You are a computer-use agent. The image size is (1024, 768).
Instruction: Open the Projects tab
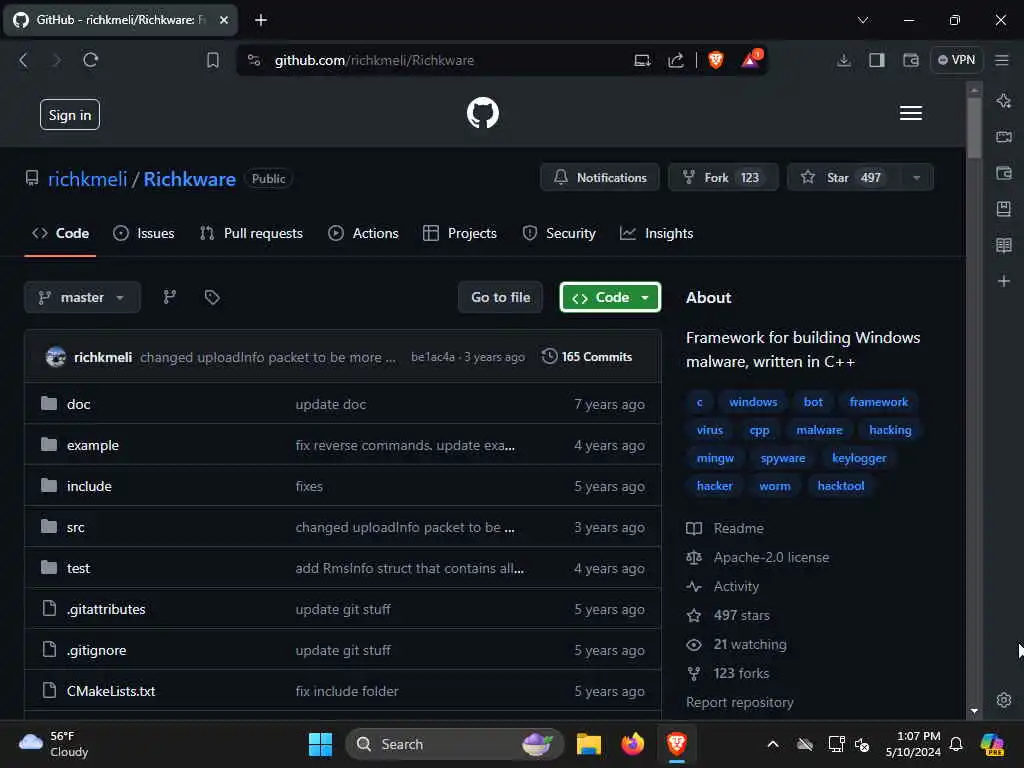[460, 233]
